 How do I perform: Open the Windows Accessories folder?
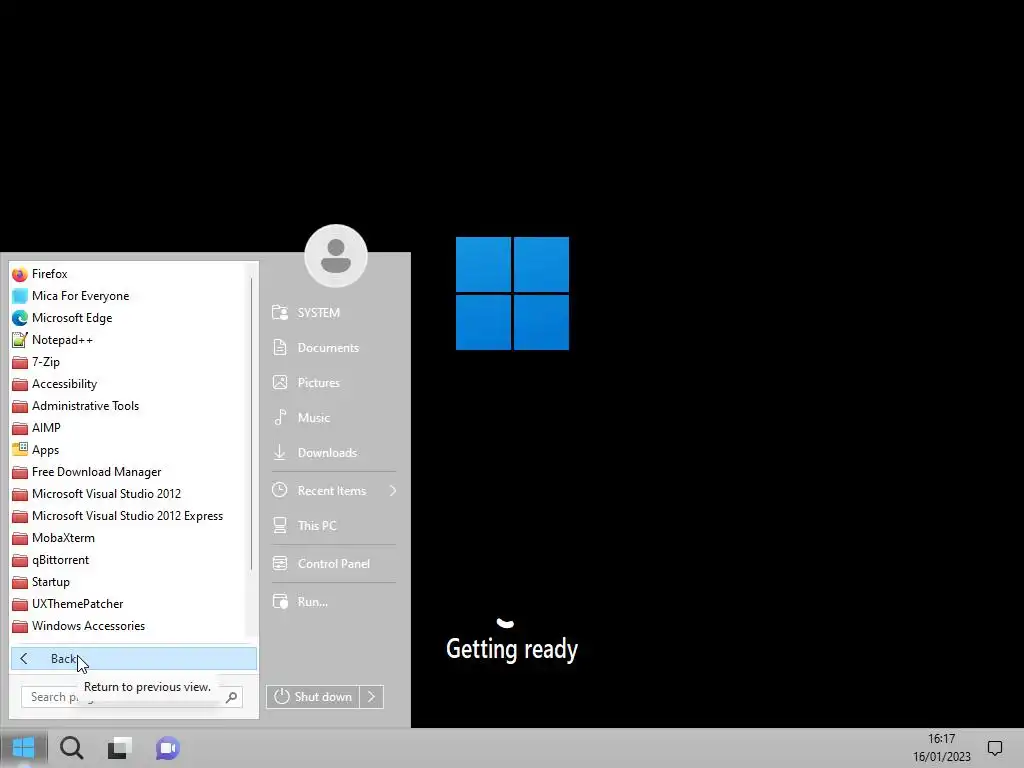point(127,626)
